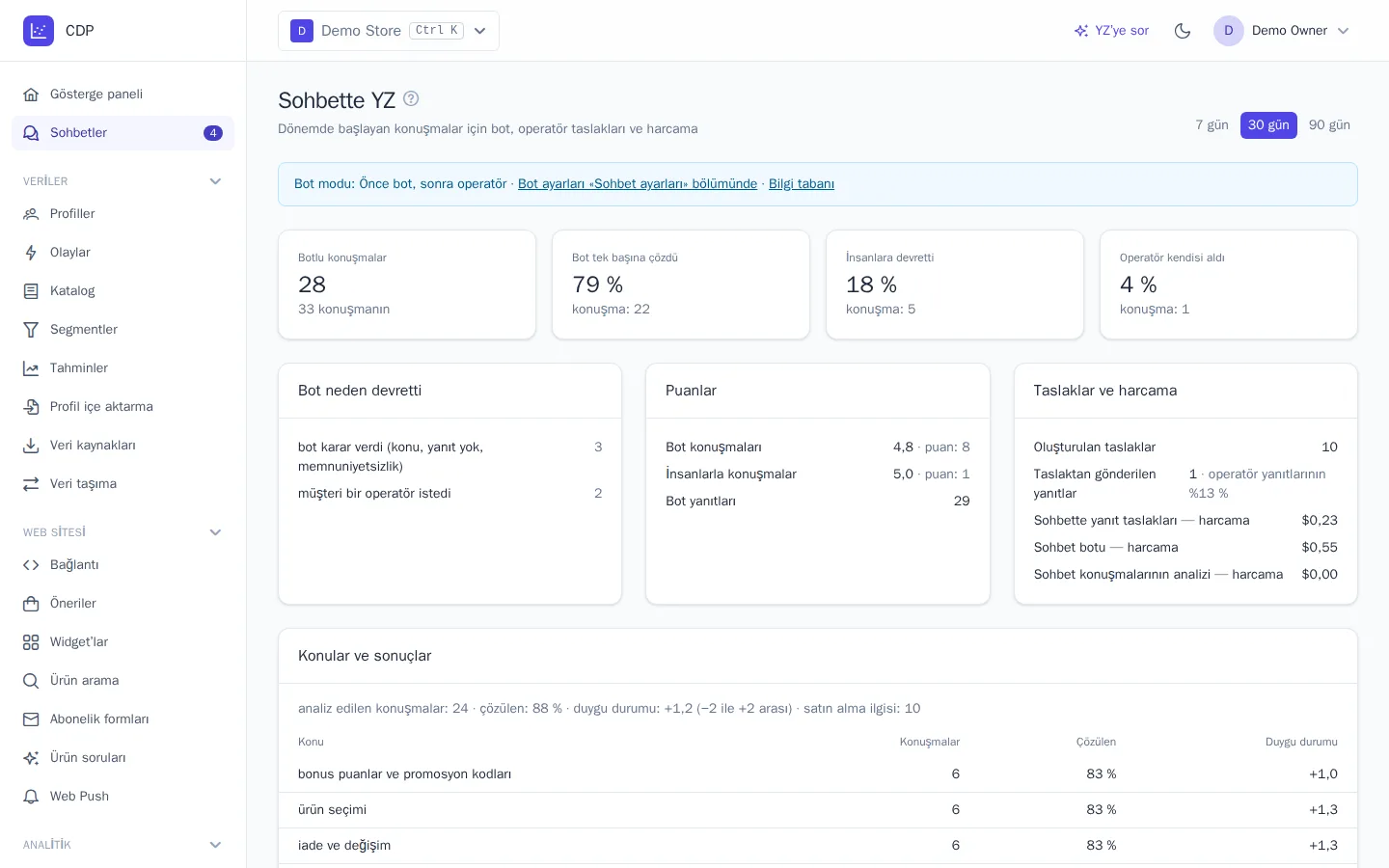Click the YZ'ye sor button
Screen dimensions: 1389x868
(x=1111, y=31)
